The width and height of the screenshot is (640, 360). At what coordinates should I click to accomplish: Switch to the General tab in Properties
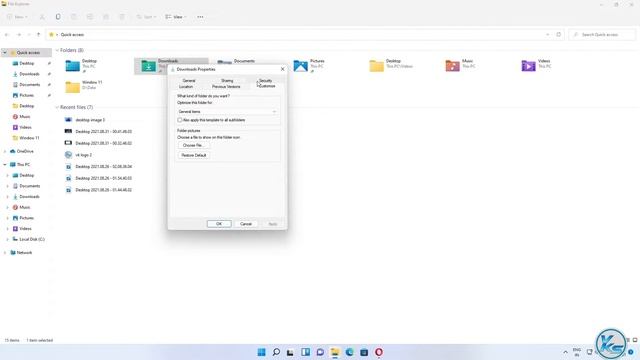point(189,81)
